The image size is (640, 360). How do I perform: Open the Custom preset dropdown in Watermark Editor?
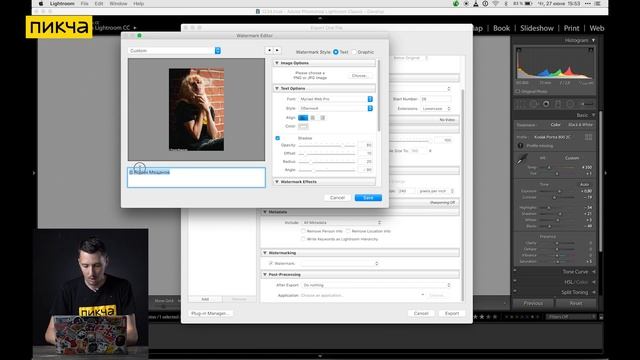click(x=174, y=51)
